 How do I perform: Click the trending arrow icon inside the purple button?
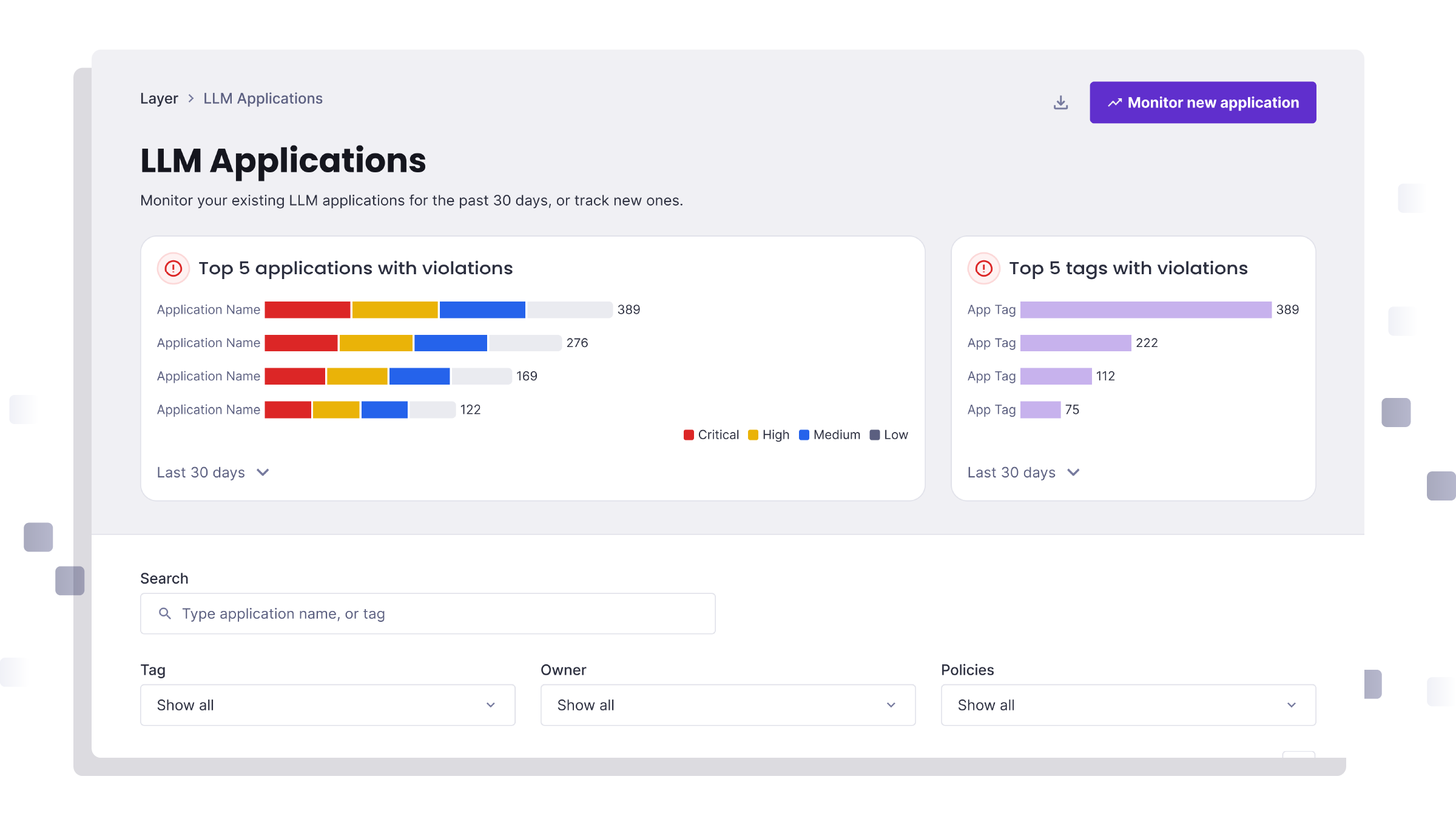coord(1115,103)
